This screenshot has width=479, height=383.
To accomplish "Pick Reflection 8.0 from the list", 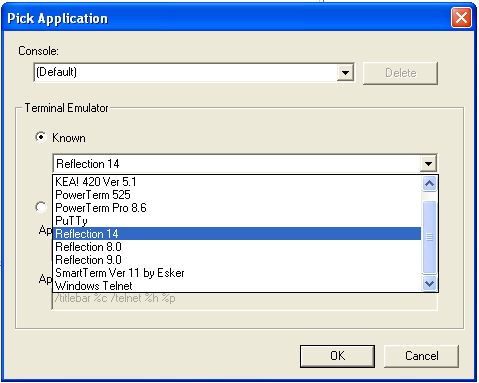I will pyautogui.click(x=237, y=247).
